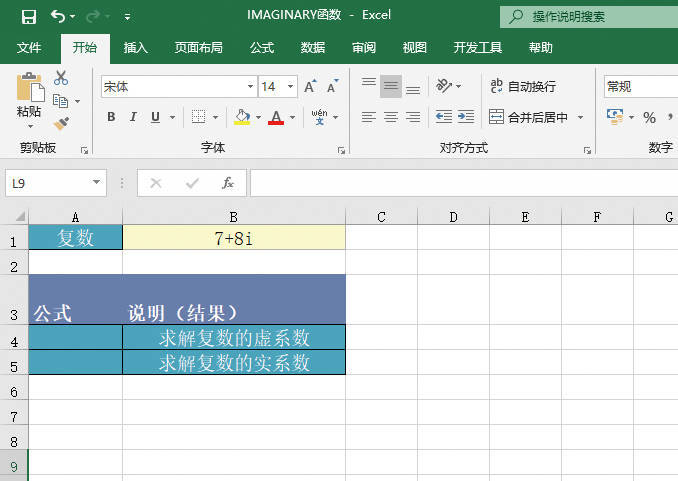
Task: Click the 合并后居中 merge button
Action: coord(529,117)
